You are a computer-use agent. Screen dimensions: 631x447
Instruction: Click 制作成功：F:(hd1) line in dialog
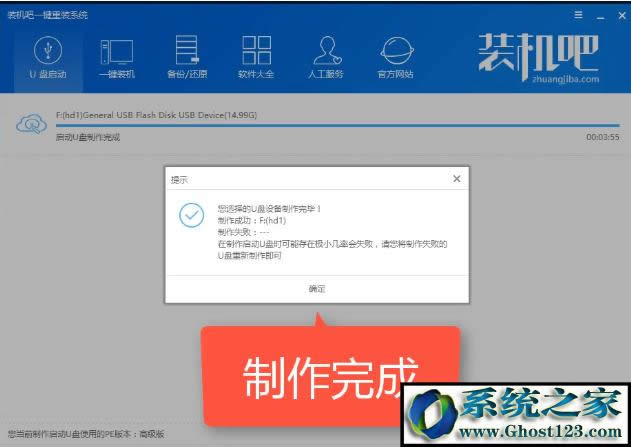pyautogui.click(x=252, y=220)
